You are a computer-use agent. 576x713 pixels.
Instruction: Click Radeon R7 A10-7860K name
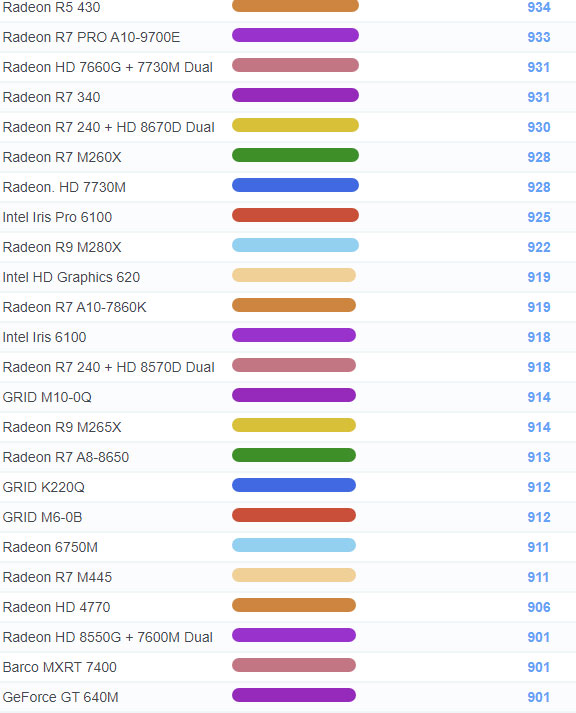tap(75, 307)
